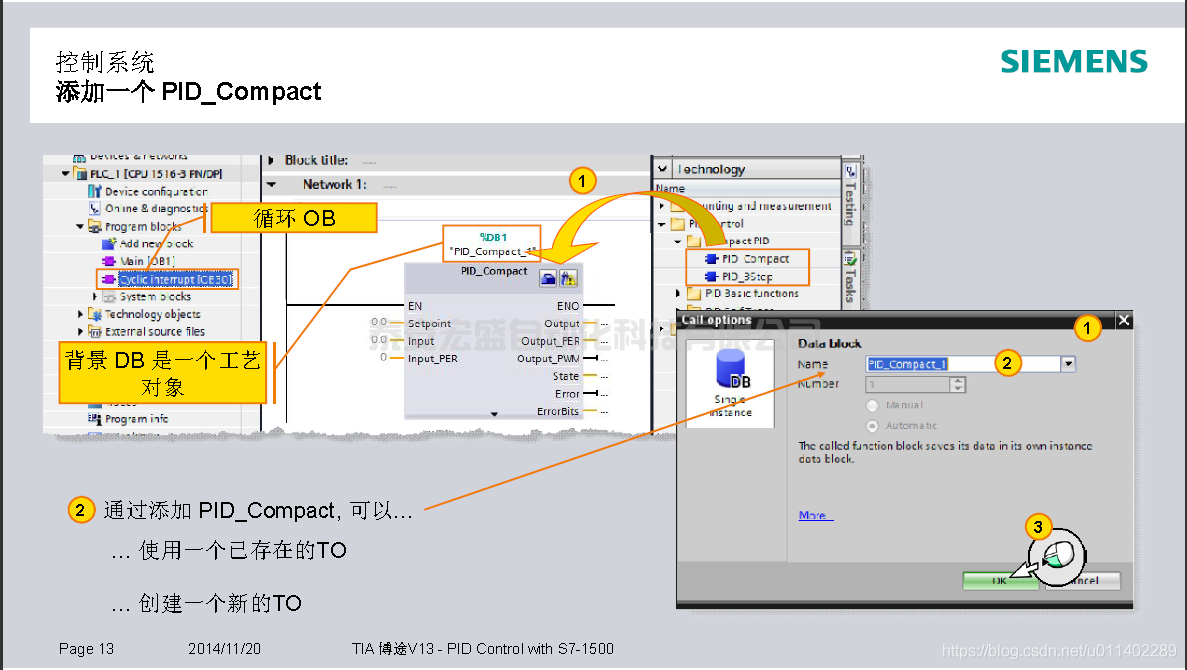The width and height of the screenshot is (1187, 670).
Task: Open Device configuration in project tree
Action: (155, 191)
